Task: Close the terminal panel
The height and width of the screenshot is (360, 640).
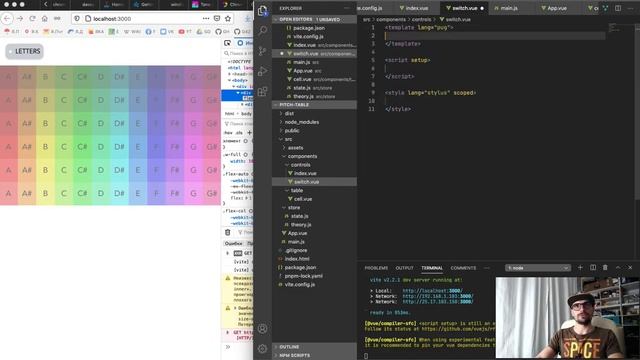Action: click(630, 267)
